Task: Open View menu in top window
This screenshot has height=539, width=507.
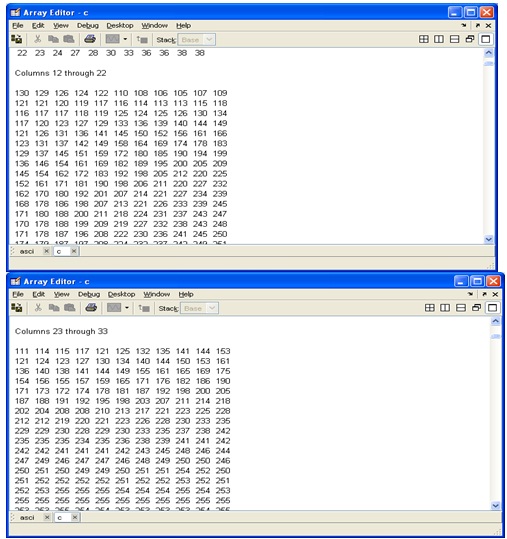Action: click(61, 25)
